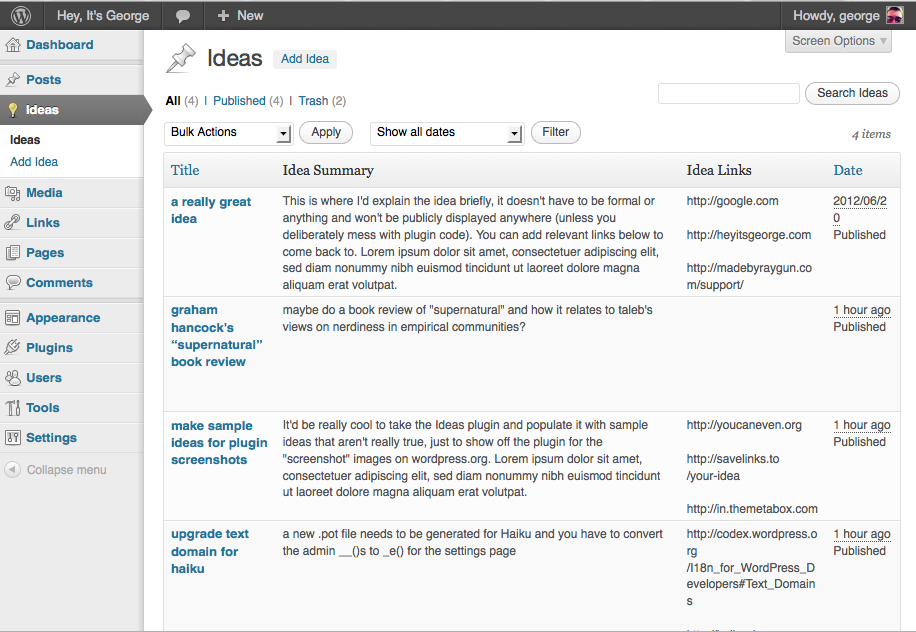This screenshot has width=916, height=632.
Task: Click the Comments speech bubble sidebar icon
Action: (x=12, y=283)
